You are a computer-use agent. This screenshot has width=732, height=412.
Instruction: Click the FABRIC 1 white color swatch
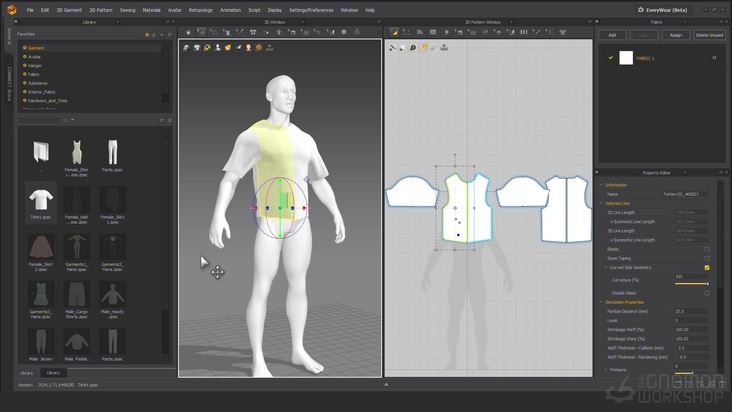pos(626,58)
